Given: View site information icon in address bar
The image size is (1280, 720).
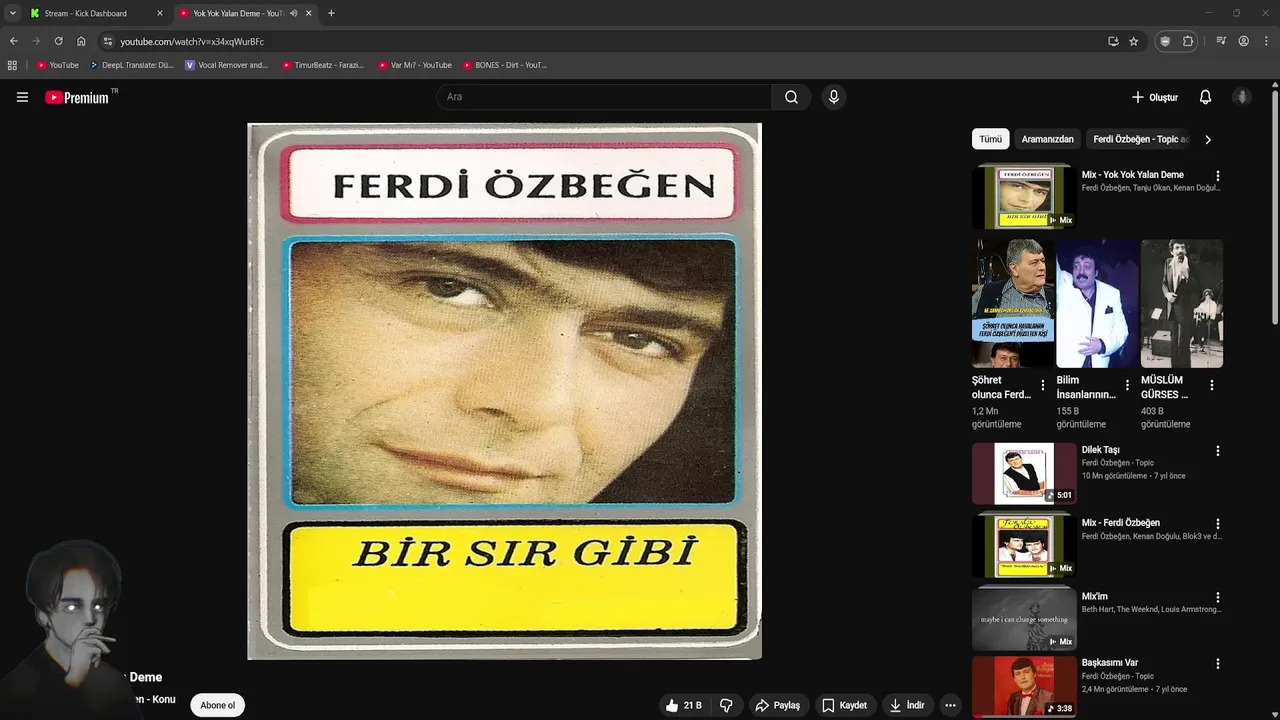Looking at the screenshot, I should click(108, 41).
